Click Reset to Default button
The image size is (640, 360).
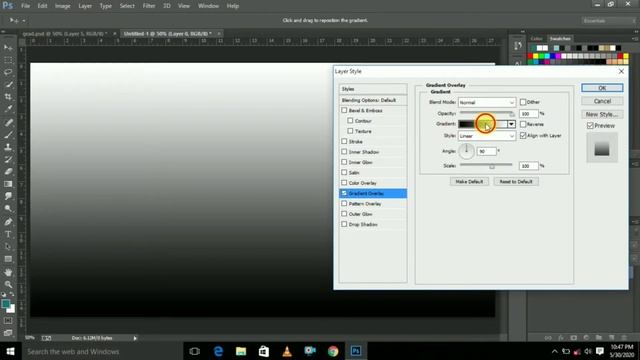click(516, 182)
